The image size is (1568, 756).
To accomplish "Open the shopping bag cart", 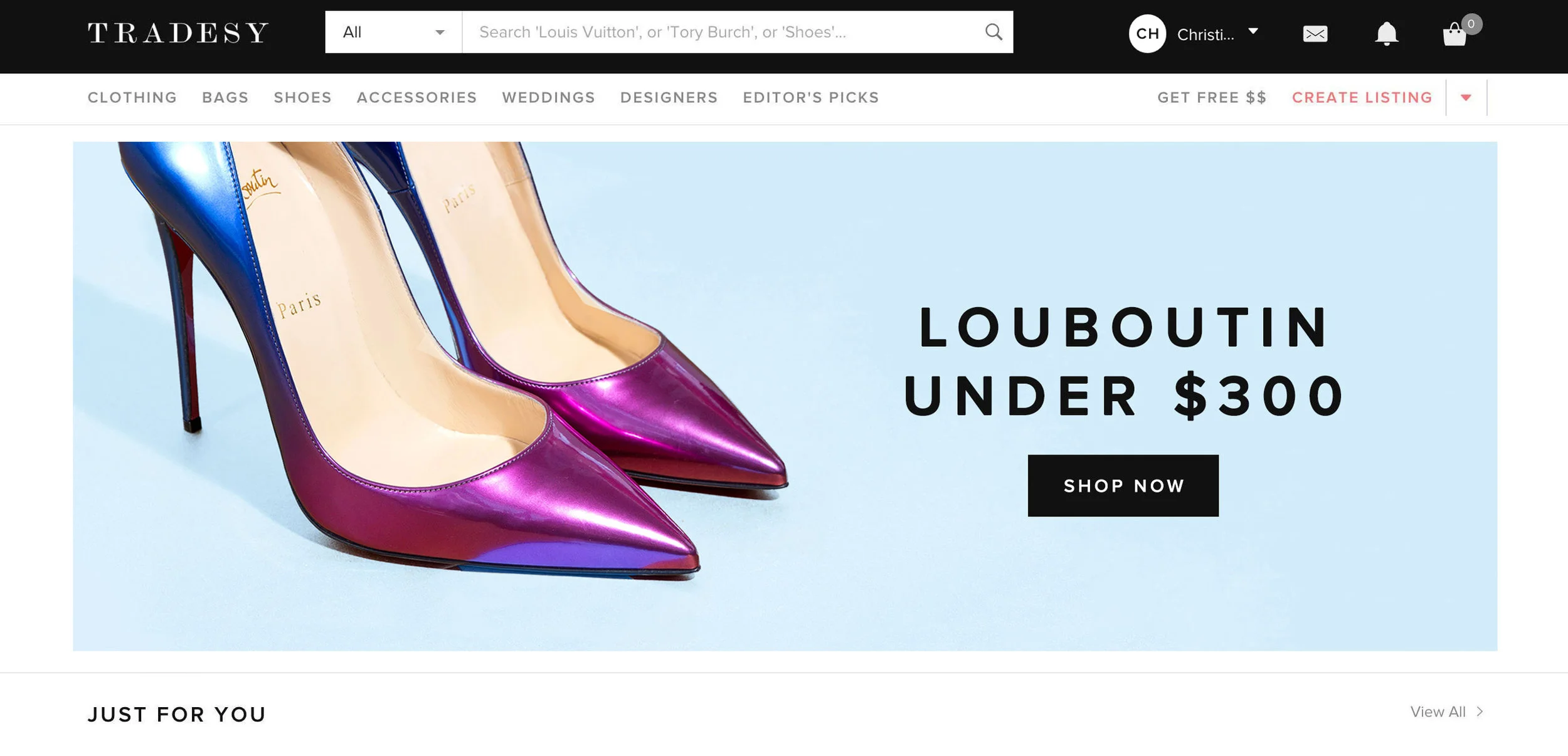I will pyautogui.click(x=1454, y=34).
